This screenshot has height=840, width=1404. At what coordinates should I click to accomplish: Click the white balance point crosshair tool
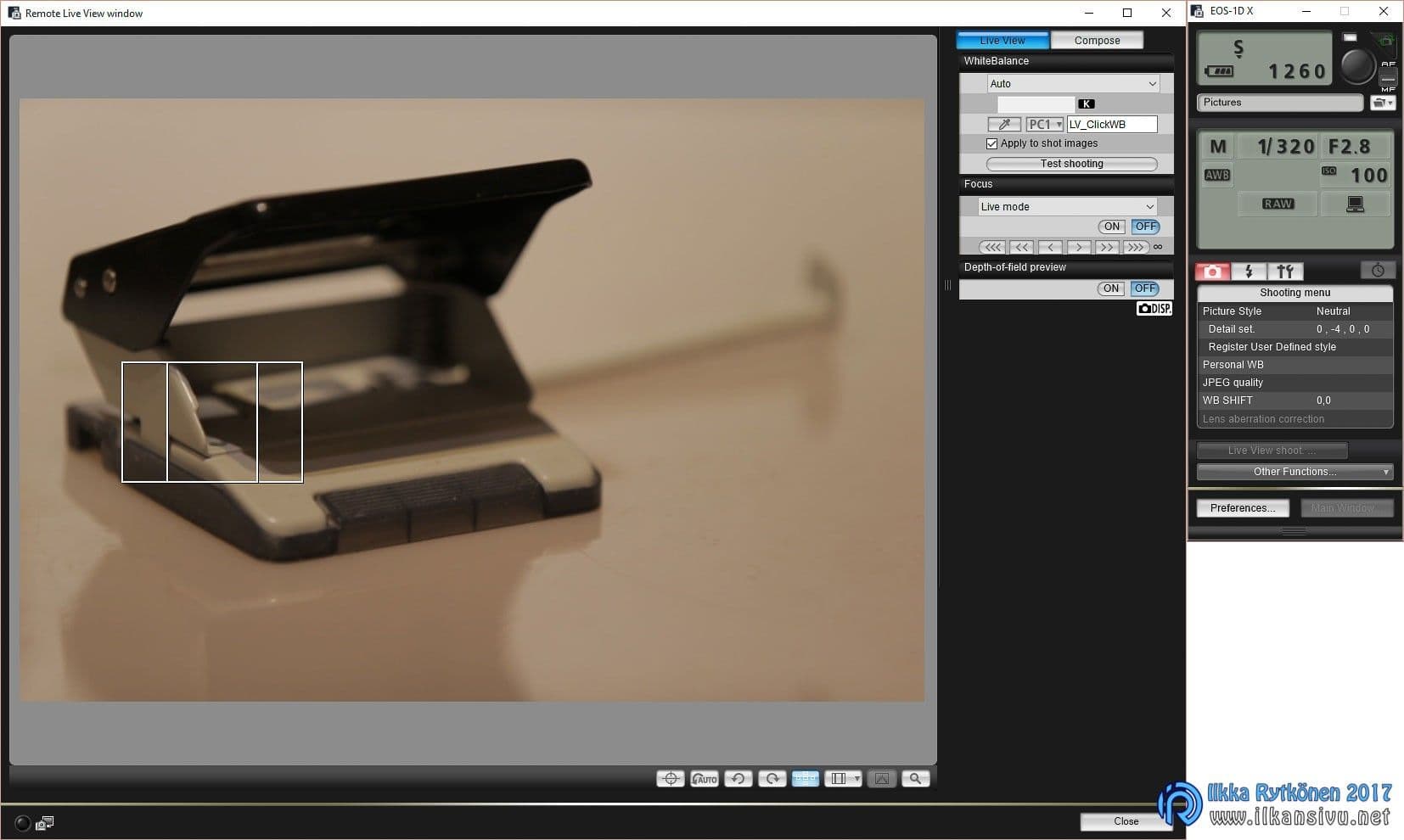pos(671,778)
